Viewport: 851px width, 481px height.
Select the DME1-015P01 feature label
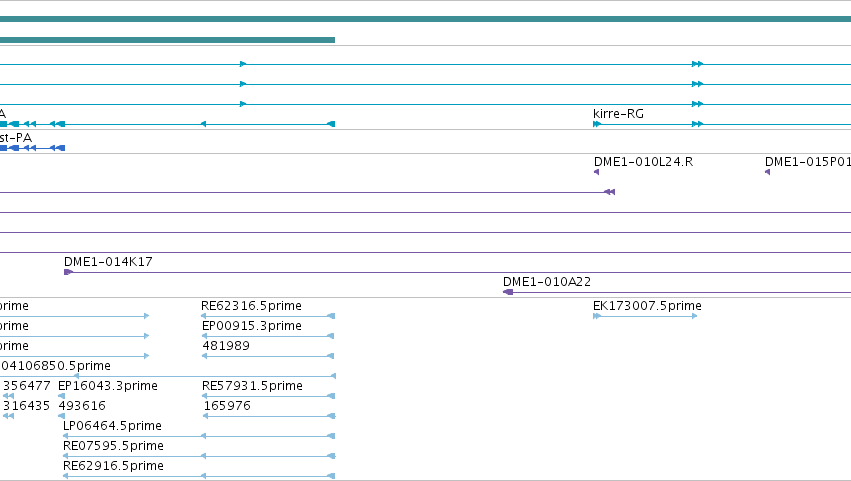click(808, 162)
